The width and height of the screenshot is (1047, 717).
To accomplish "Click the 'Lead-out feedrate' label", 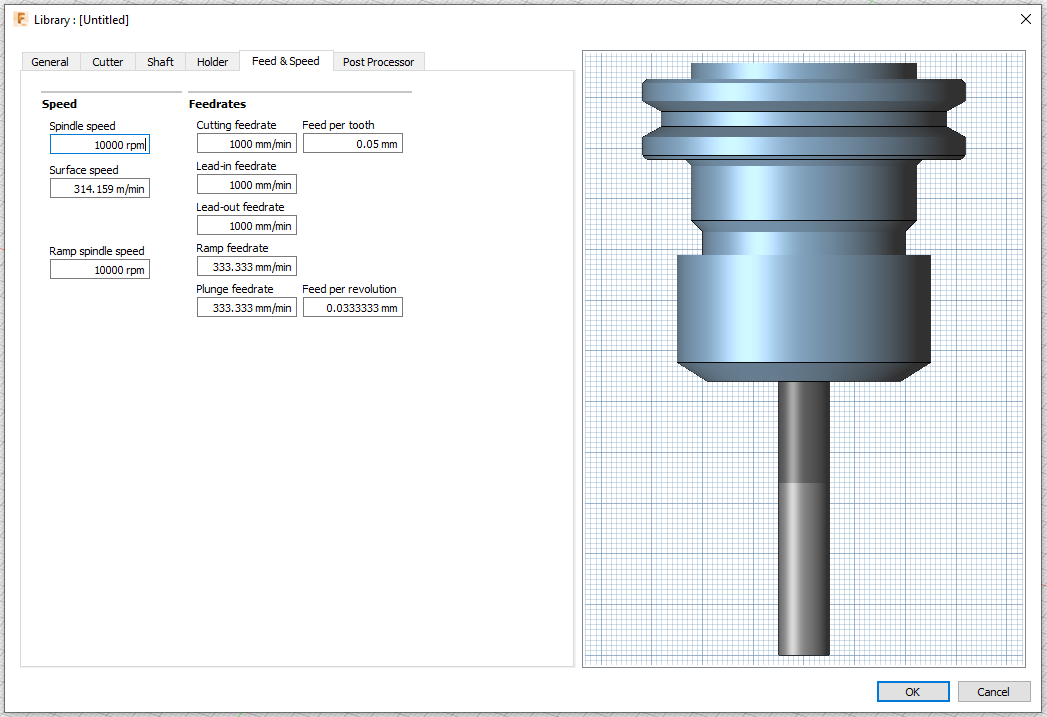I will click(240, 207).
